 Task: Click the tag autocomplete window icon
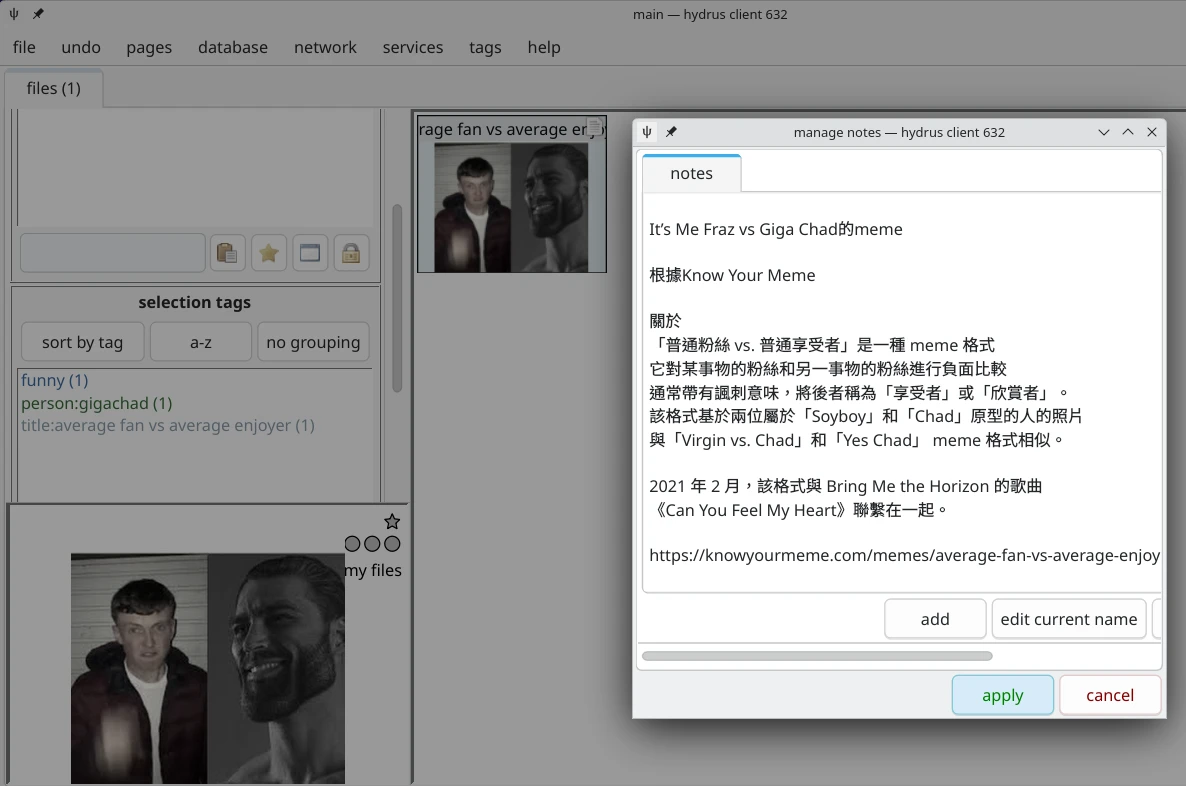click(x=310, y=252)
